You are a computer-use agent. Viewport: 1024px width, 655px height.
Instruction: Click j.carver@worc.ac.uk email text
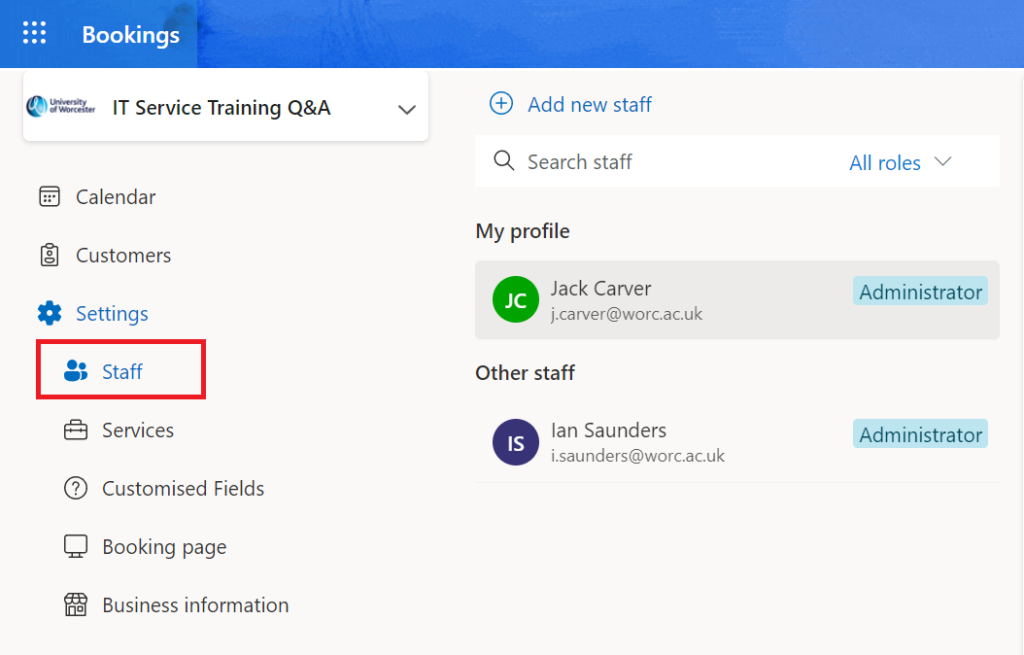click(x=626, y=314)
